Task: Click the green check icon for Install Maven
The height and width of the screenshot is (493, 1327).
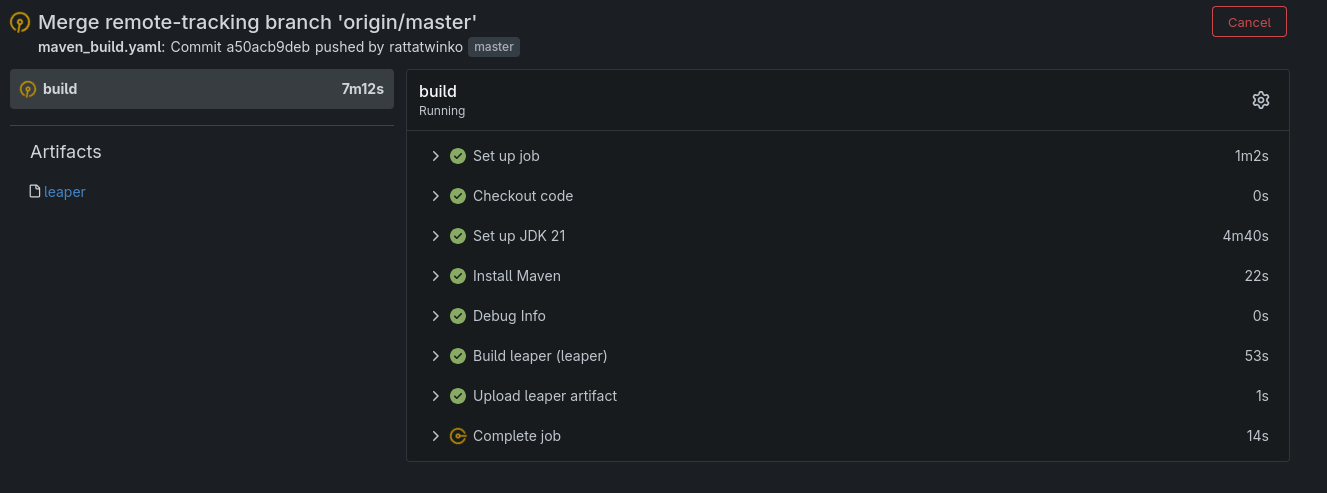Action: [458, 276]
